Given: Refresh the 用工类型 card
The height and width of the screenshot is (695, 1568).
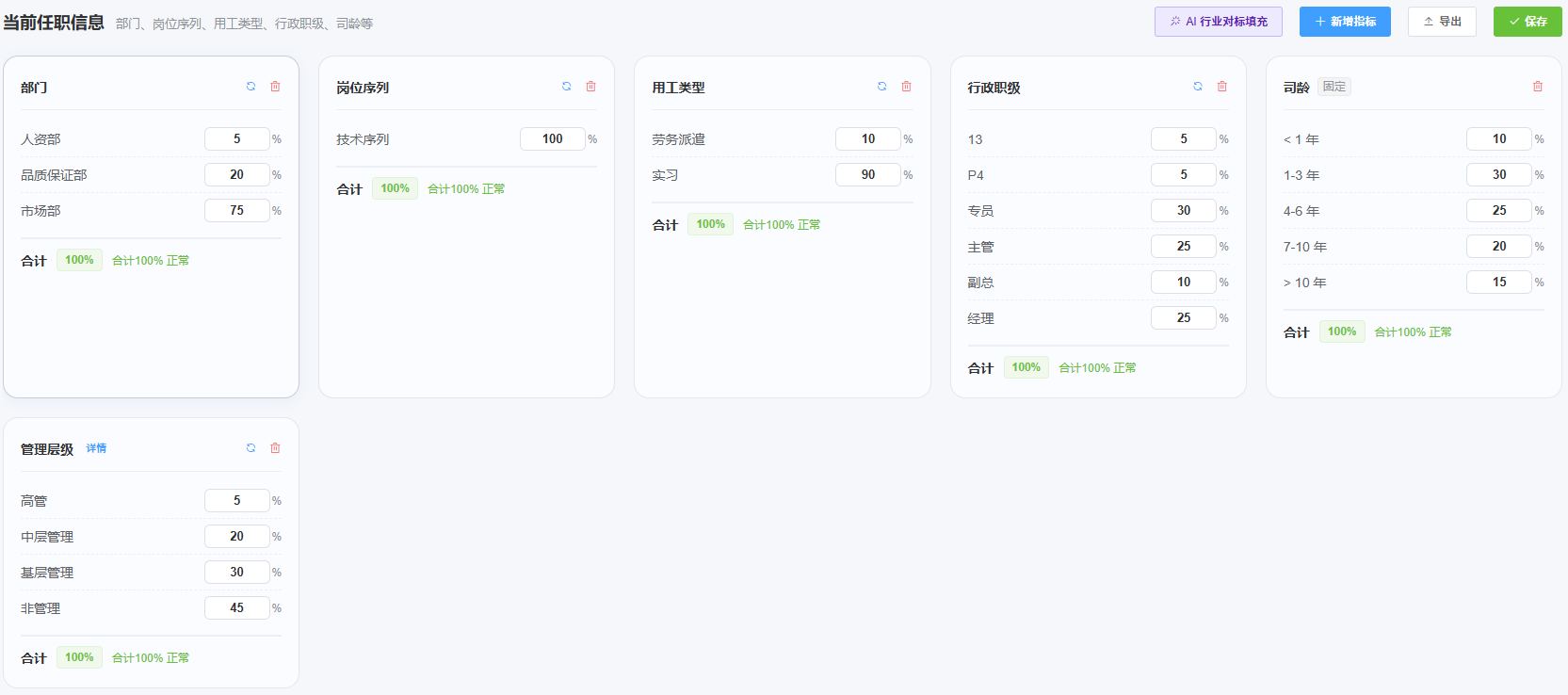Looking at the screenshot, I should tap(882, 87).
